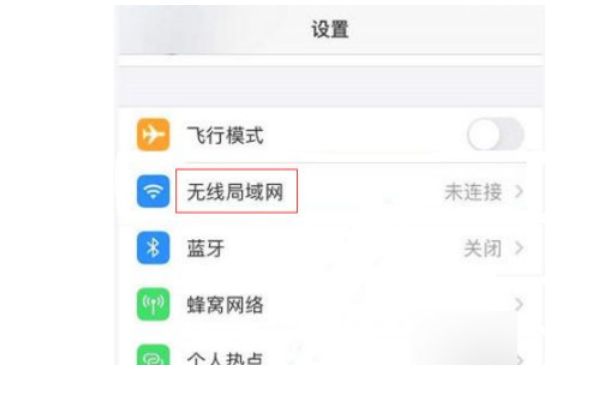Tap the blue Wi-Fi icon
Image resolution: width=600 pixels, height=400 pixels.
[153, 191]
